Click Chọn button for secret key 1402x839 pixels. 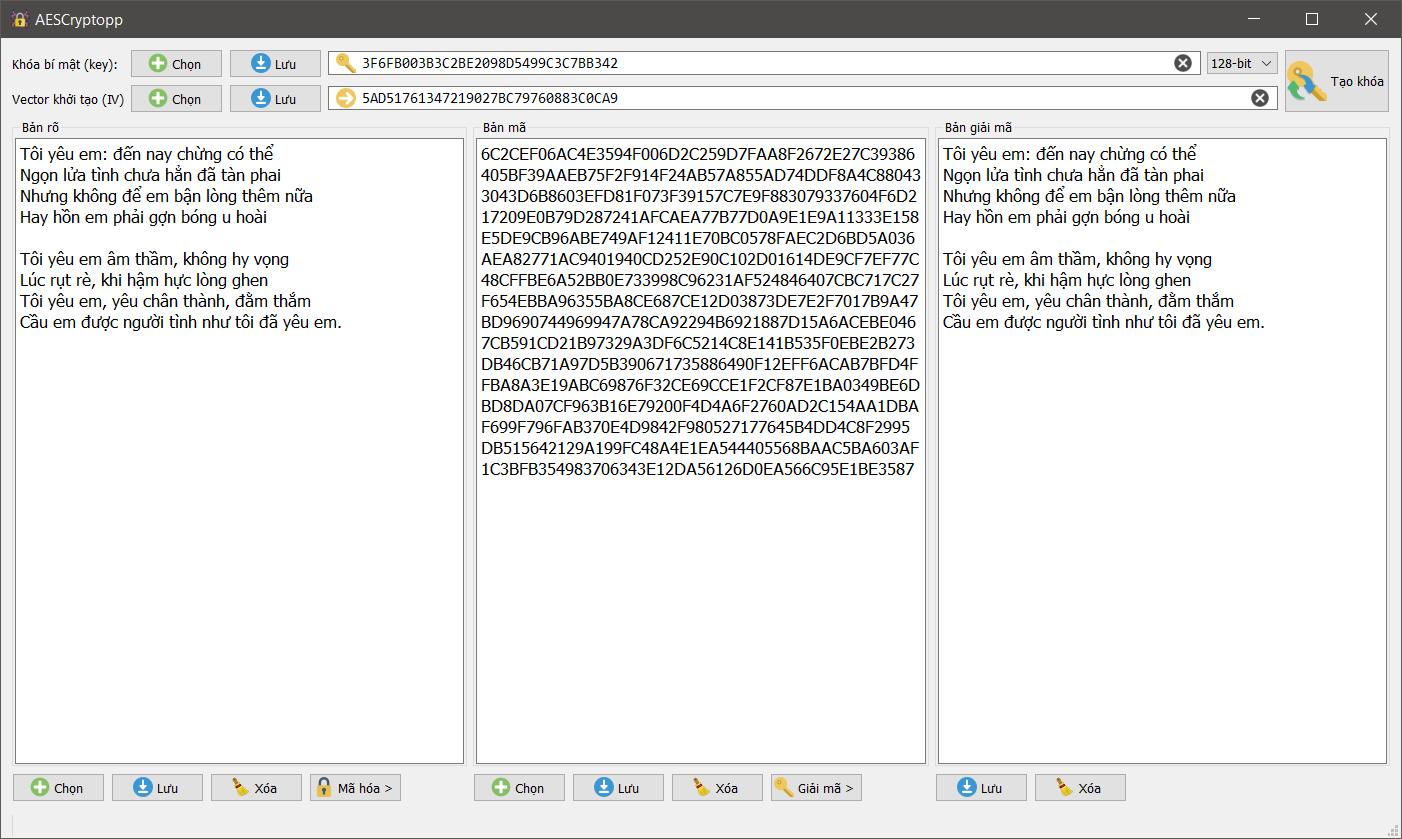(x=176, y=64)
